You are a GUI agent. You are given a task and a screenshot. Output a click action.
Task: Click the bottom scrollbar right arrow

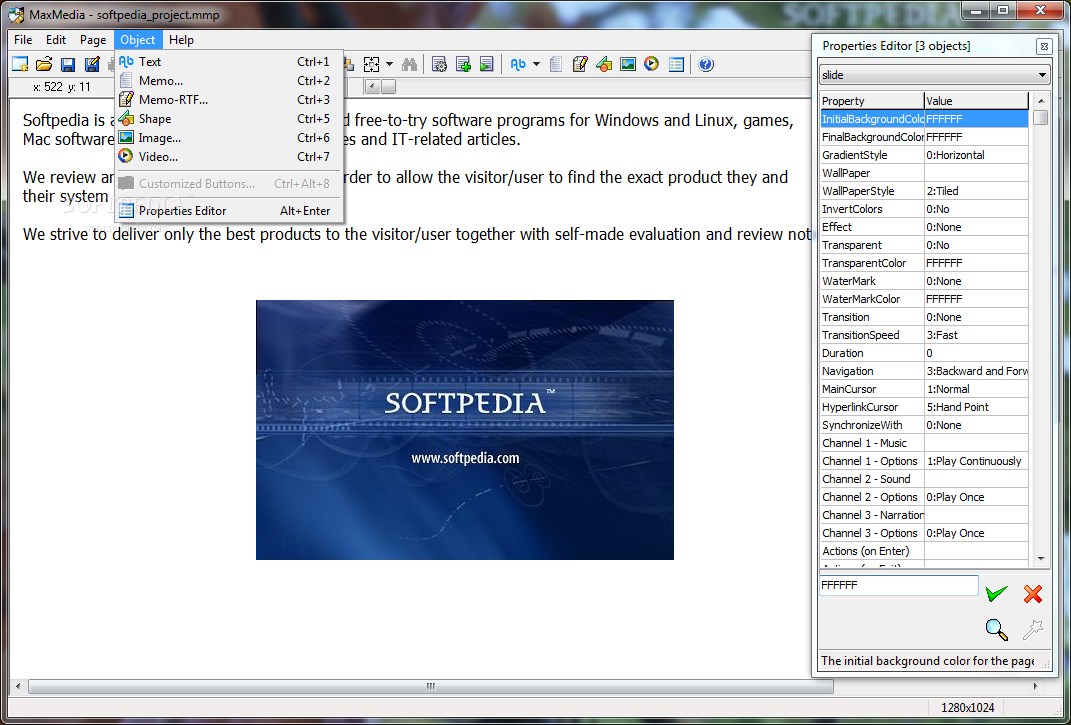tap(1035, 686)
